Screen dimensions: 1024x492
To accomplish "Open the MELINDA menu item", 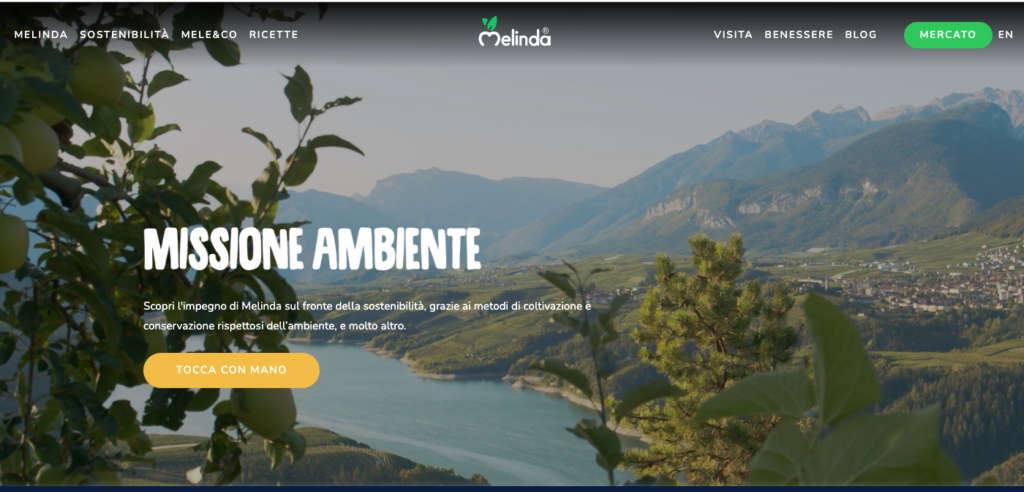I will (41, 35).
